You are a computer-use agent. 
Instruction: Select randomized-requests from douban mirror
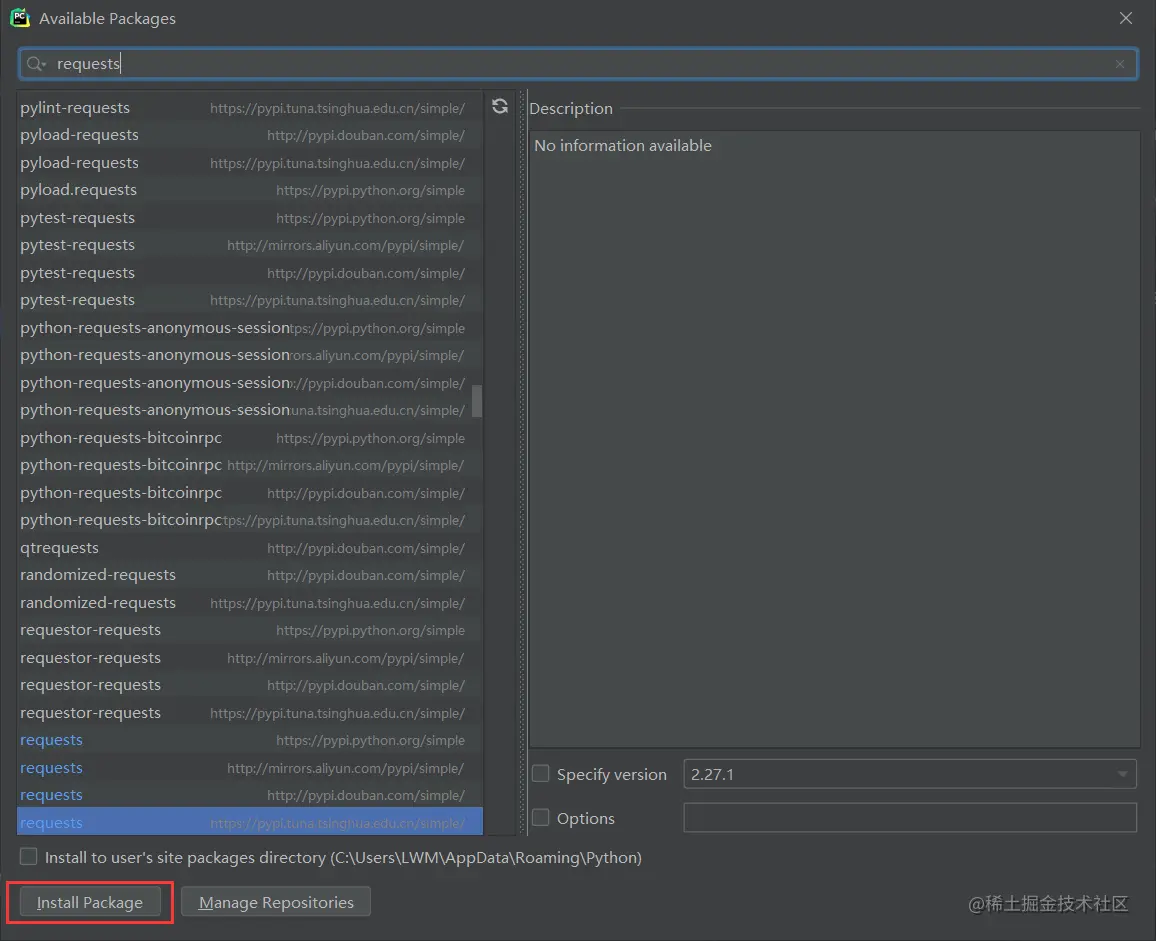click(x=250, y=574)
